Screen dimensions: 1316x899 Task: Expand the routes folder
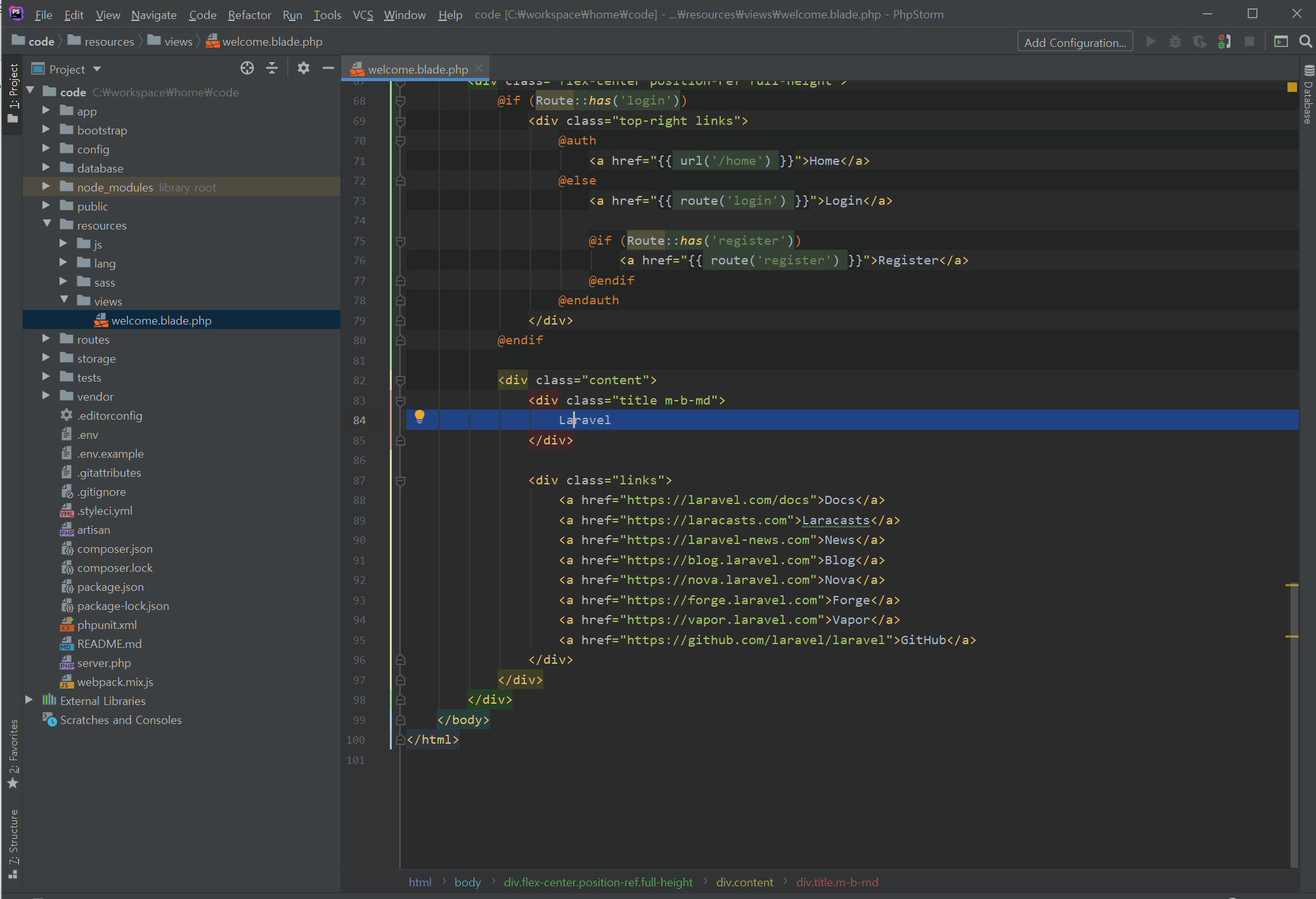tap(46, 339)
